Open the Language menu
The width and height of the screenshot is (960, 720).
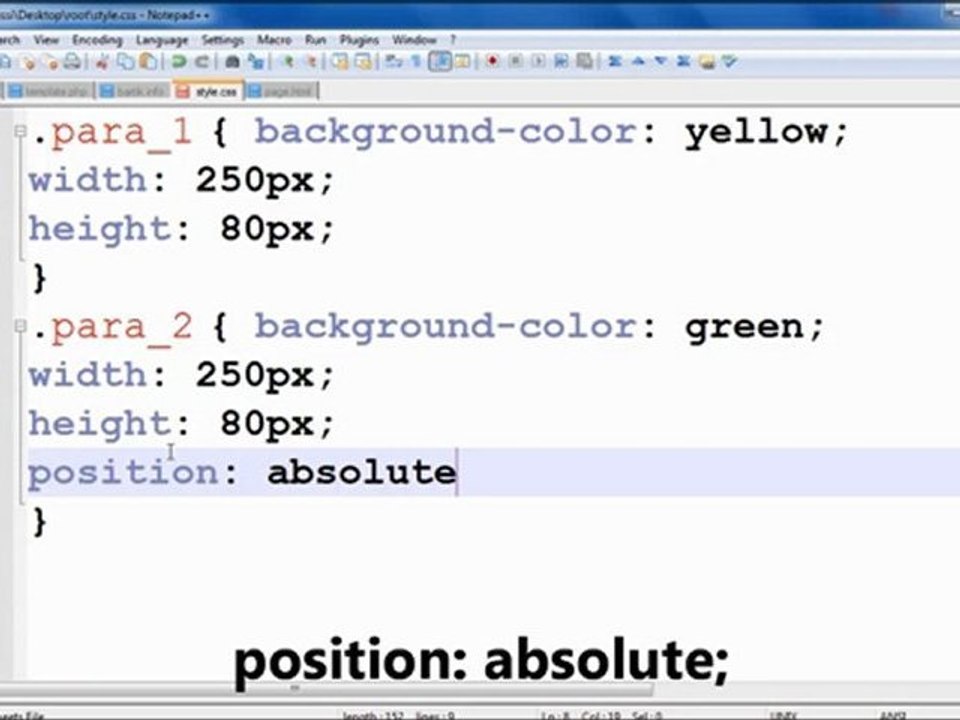pyautogui.click(x=162, y=40)
